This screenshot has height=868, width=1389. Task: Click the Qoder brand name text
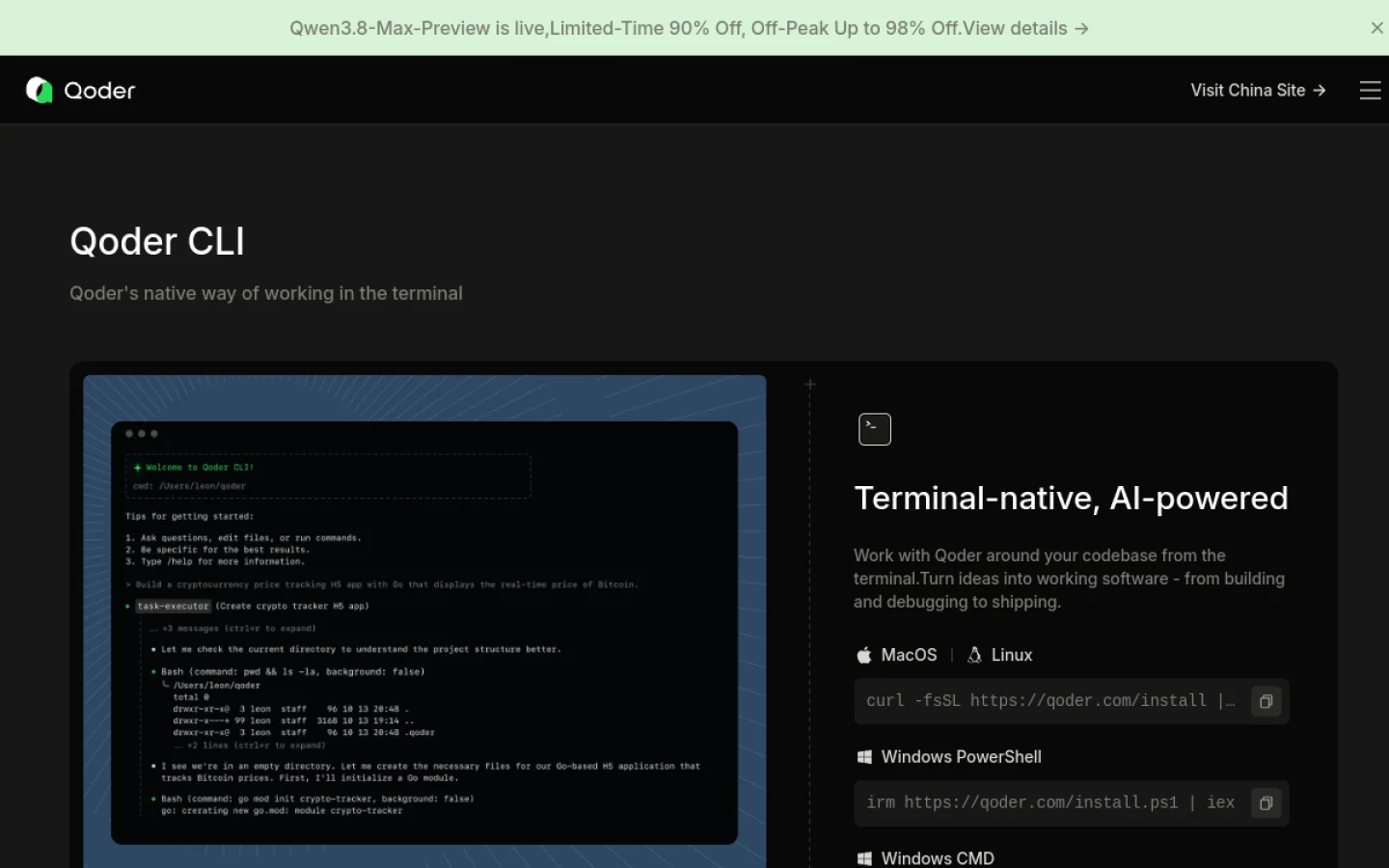pyautogui.click(x=99, y=91)
